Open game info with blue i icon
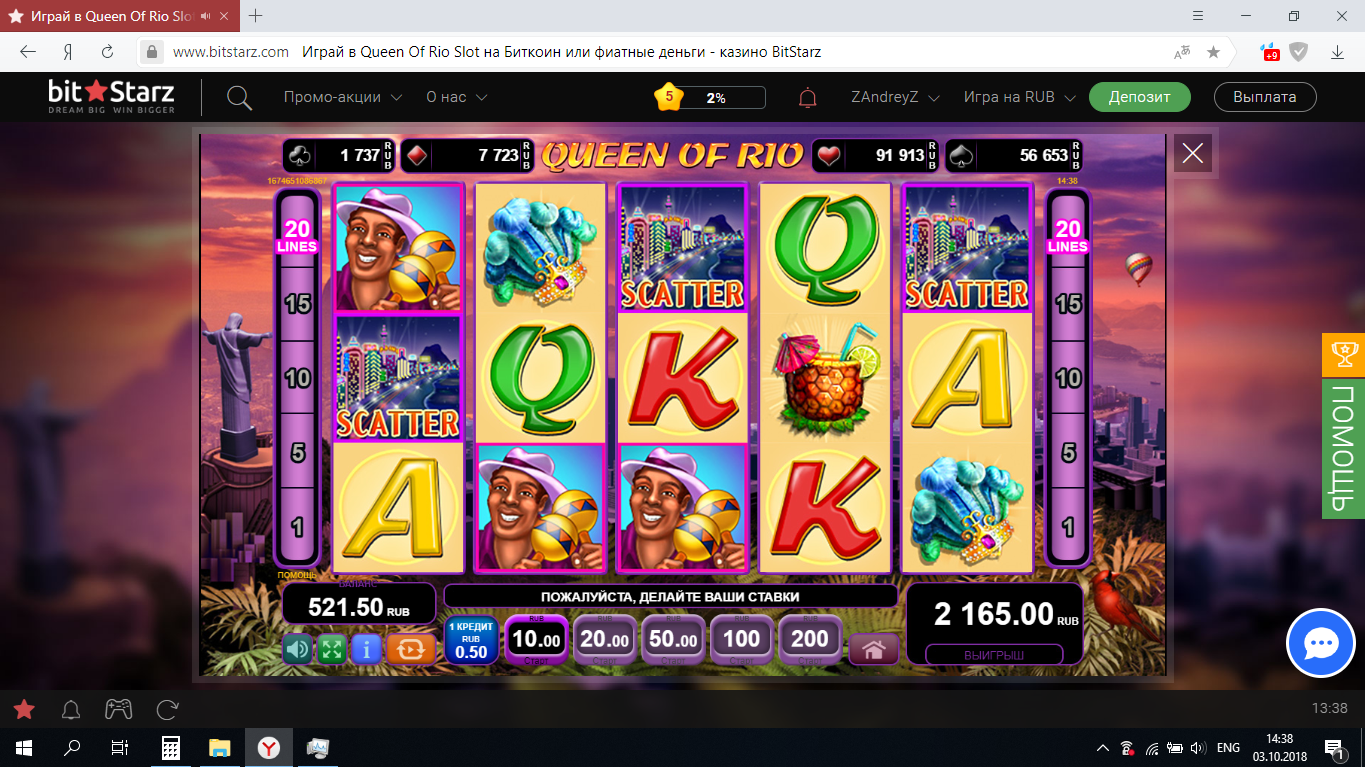 click(x=366, y=649)
